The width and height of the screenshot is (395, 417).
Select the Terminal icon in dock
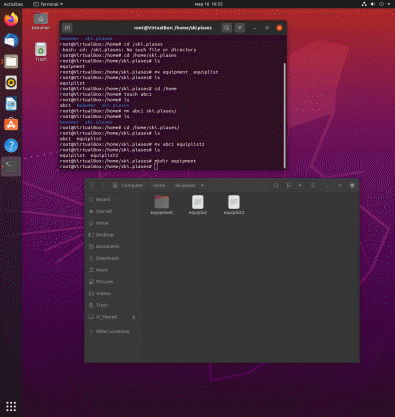(x=11, y=166)
